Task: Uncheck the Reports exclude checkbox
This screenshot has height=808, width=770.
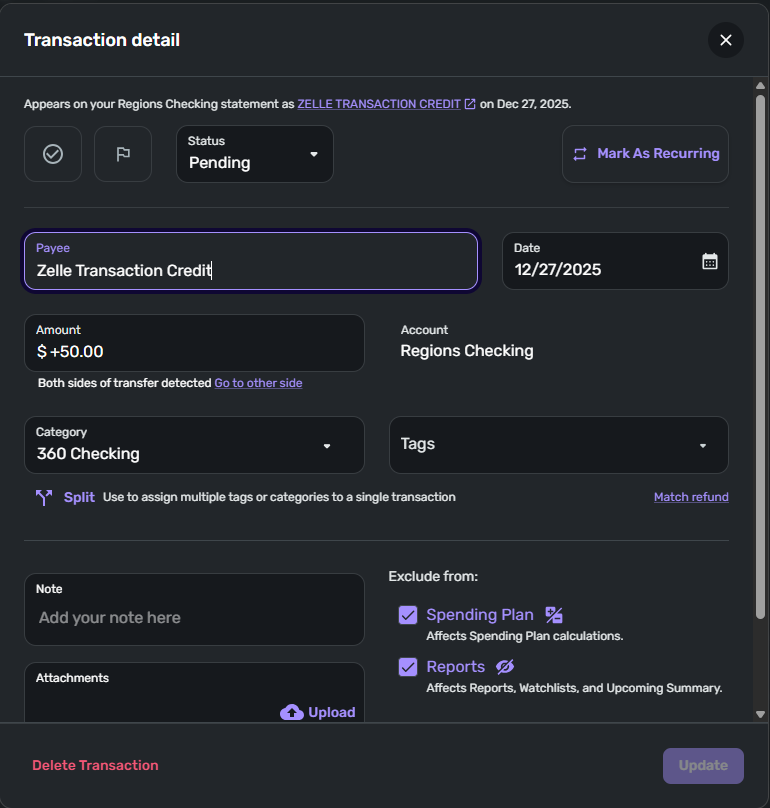Action: coord(408,667)
